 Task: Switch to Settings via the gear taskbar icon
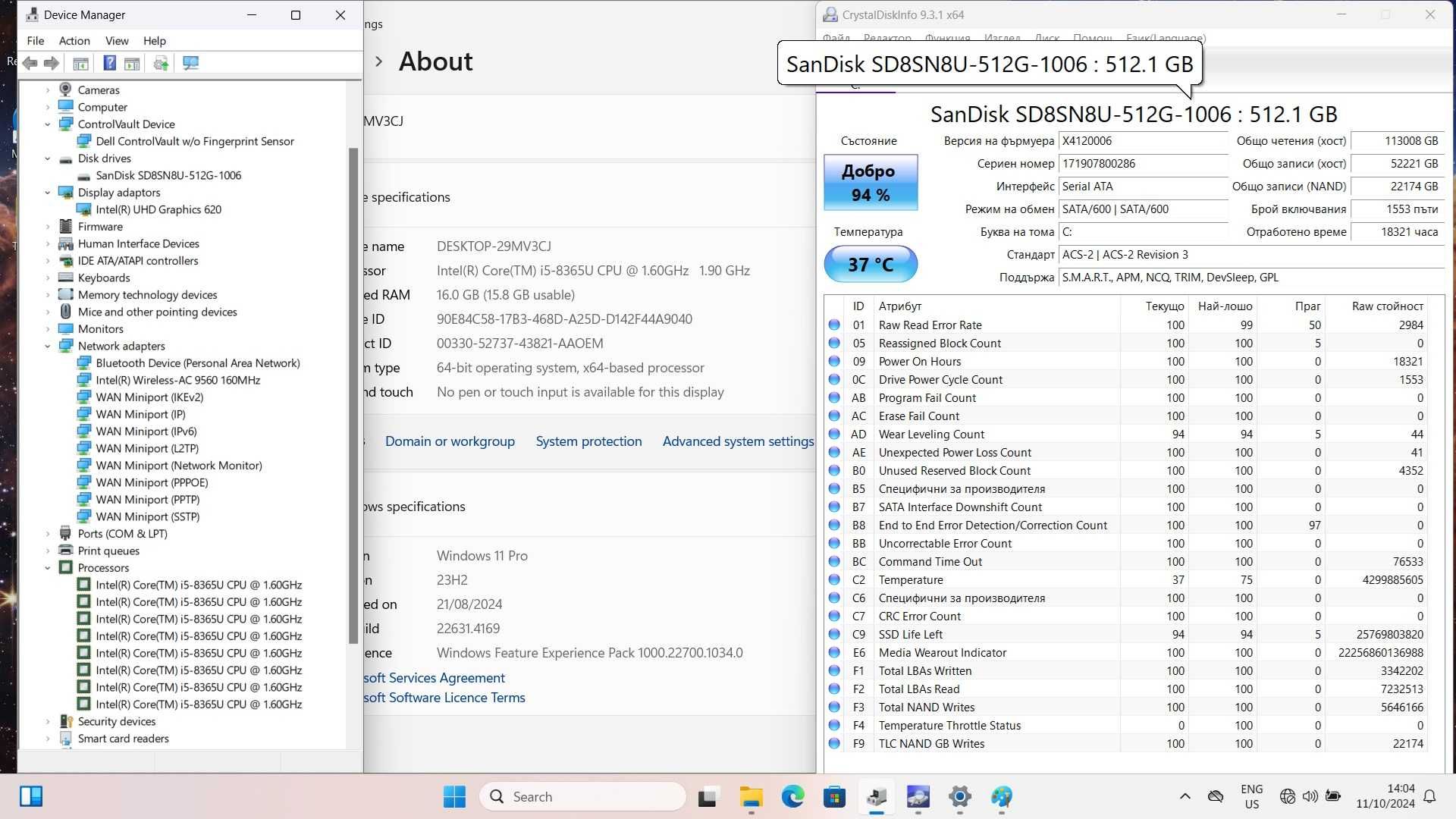coord(959,796)
